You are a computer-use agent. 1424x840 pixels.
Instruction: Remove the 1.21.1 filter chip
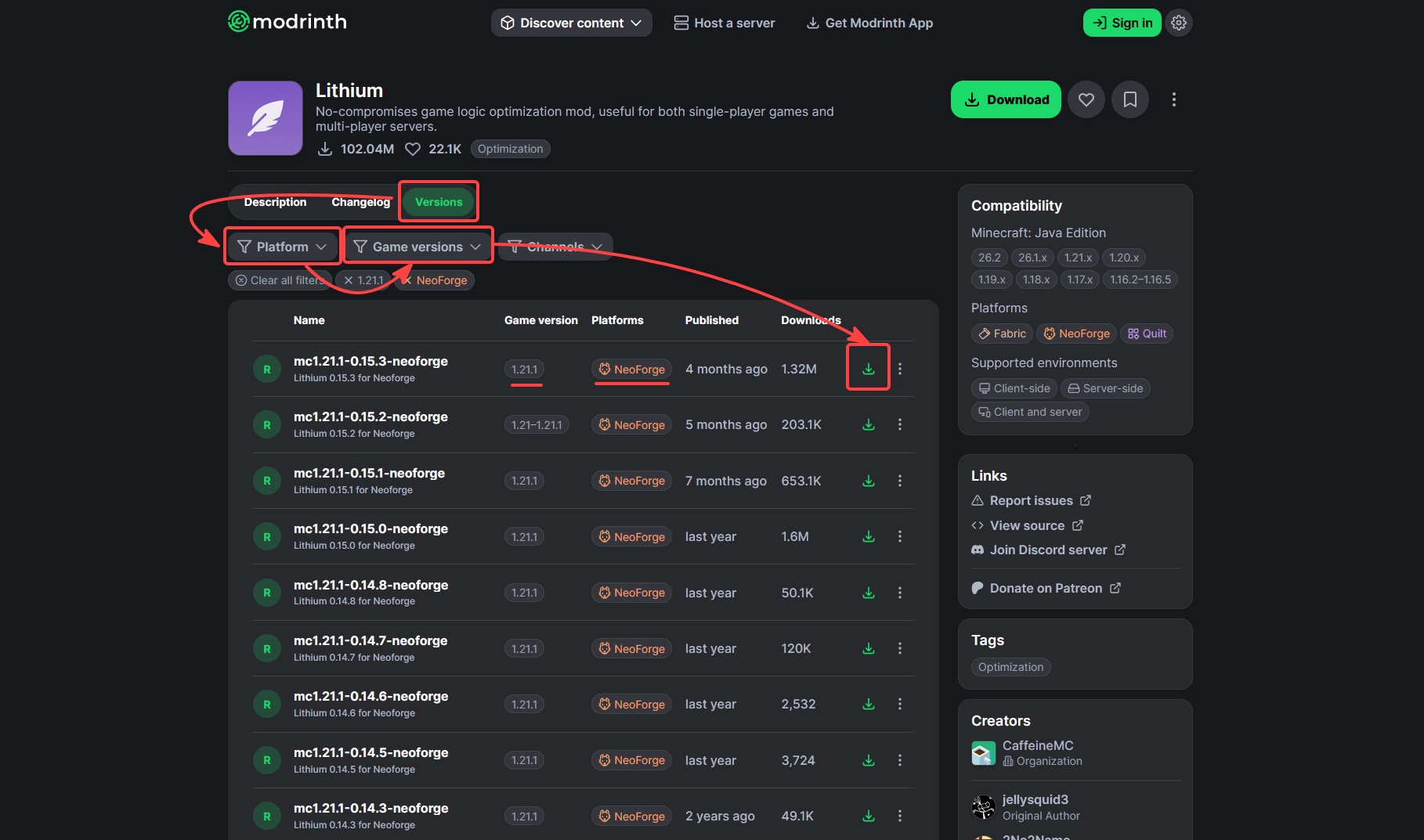363,280
